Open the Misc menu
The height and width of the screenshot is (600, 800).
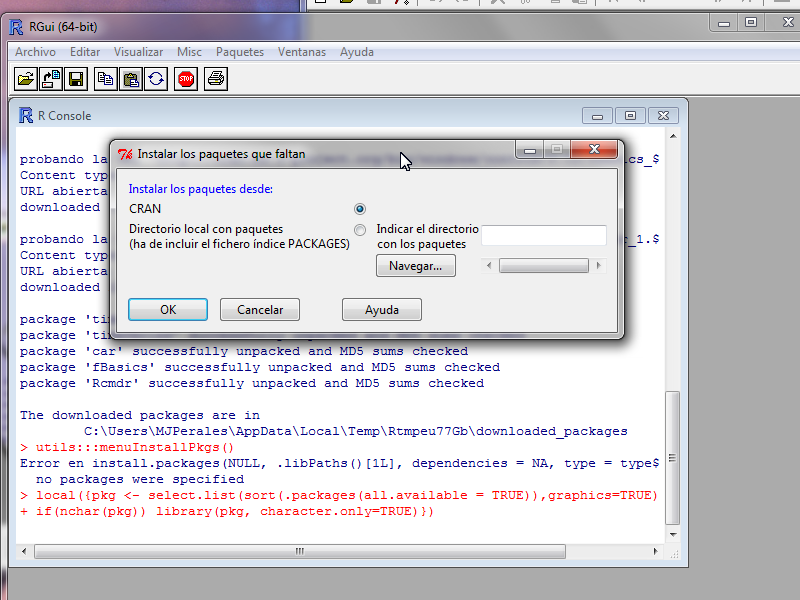189,52
